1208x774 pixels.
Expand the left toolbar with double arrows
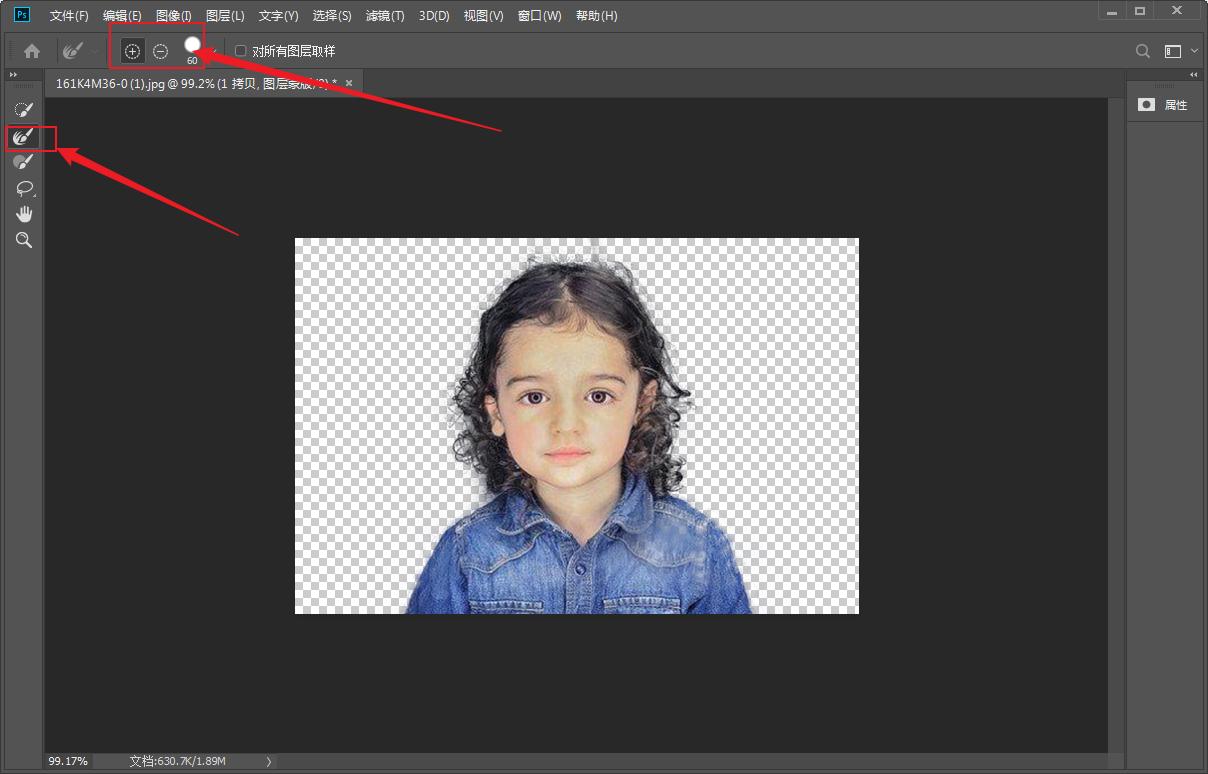coord(13,75)
